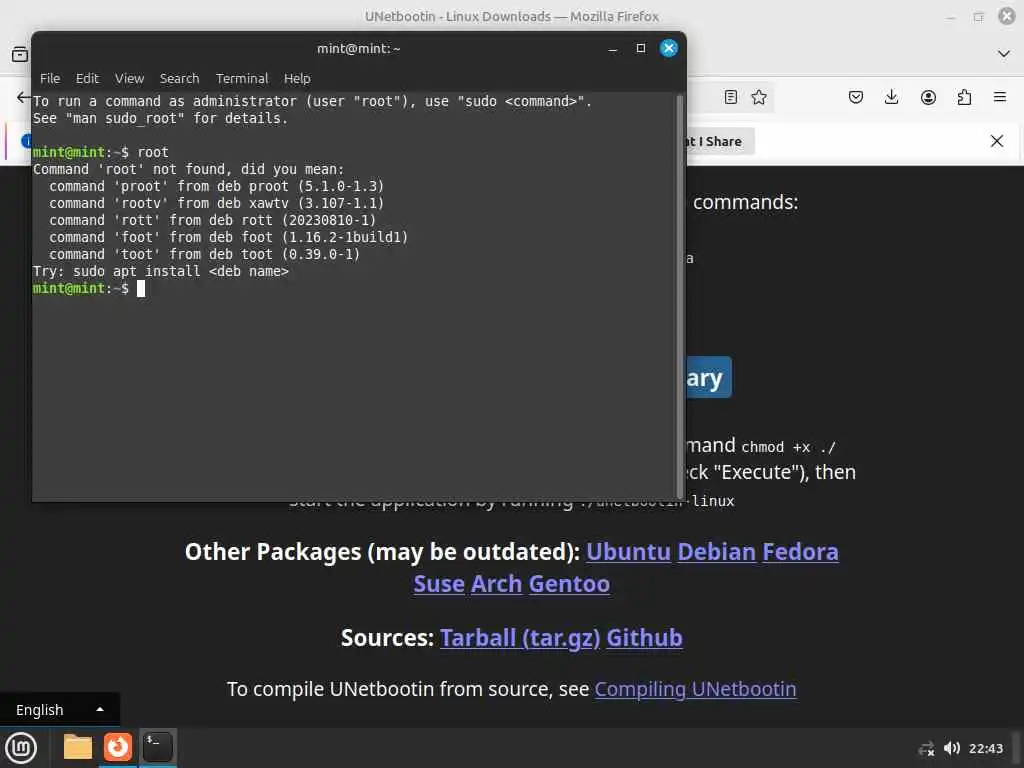Expand Firefox list all tabs chevron

pyautogui.click(x=1004, y=54)
